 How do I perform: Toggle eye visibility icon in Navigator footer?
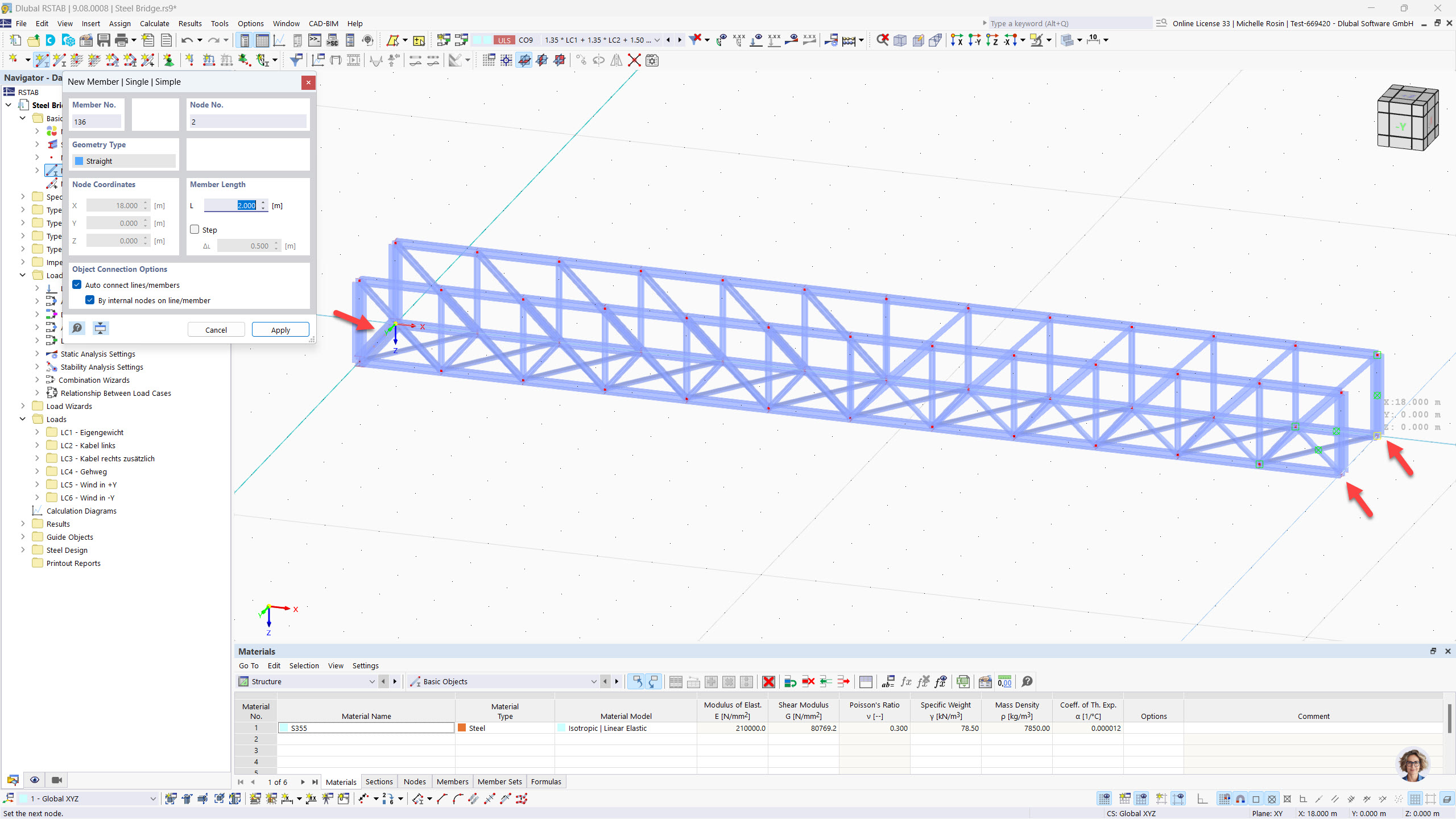point(35,780)
